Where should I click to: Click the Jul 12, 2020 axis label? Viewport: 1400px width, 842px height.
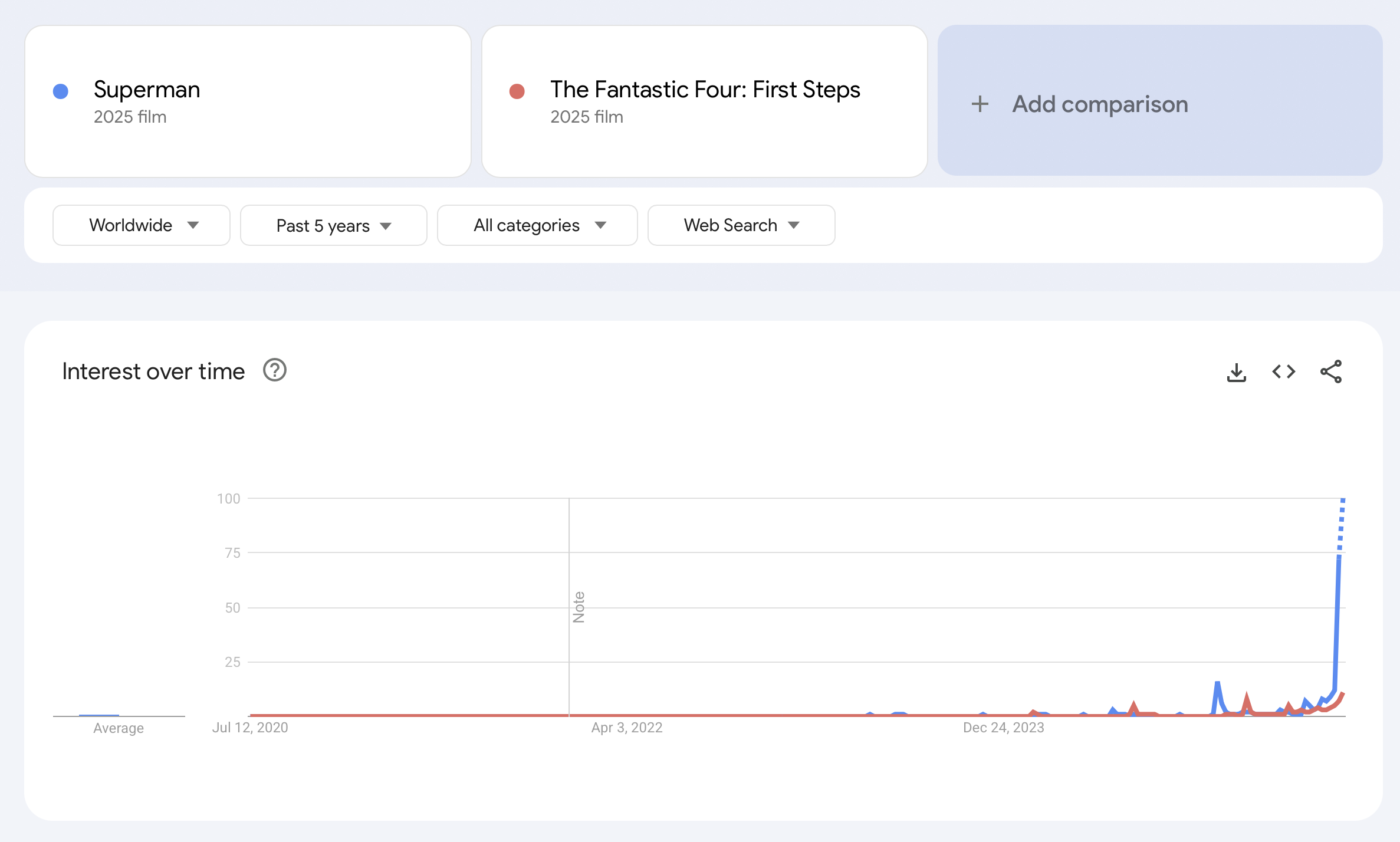point(250,728)
